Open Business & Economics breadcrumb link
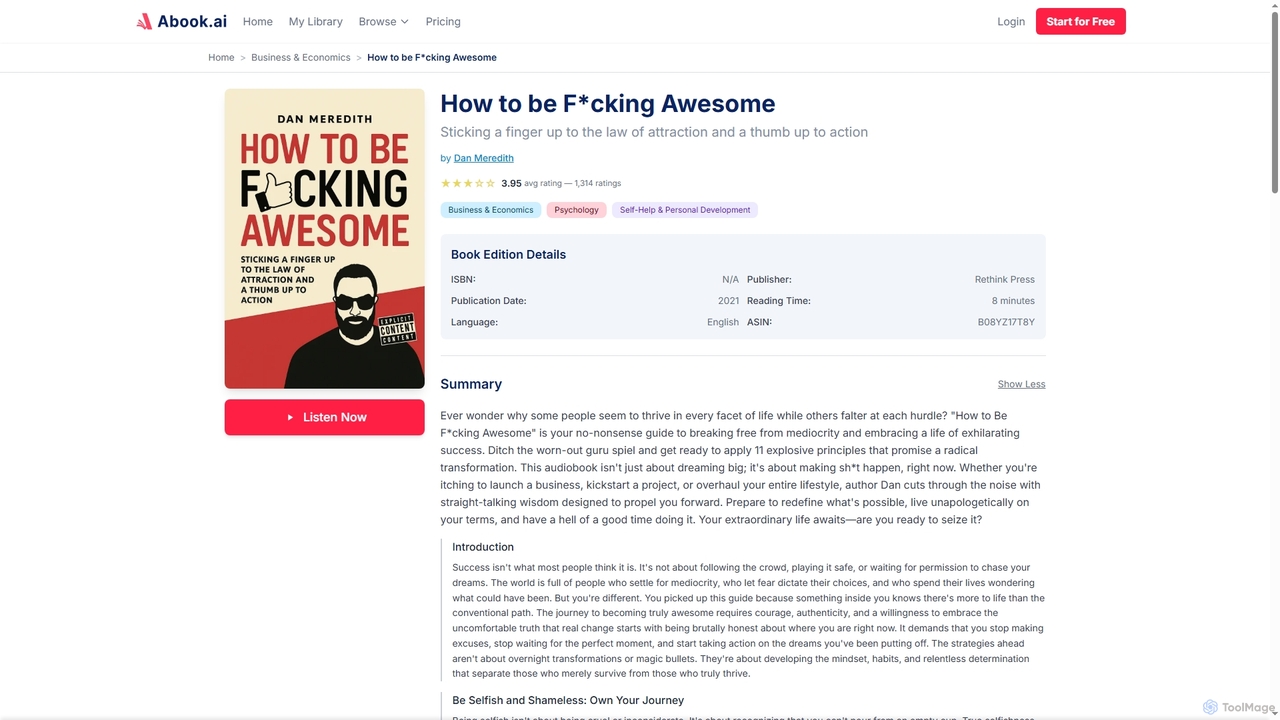1280x720 pixels. coord(301,57)
